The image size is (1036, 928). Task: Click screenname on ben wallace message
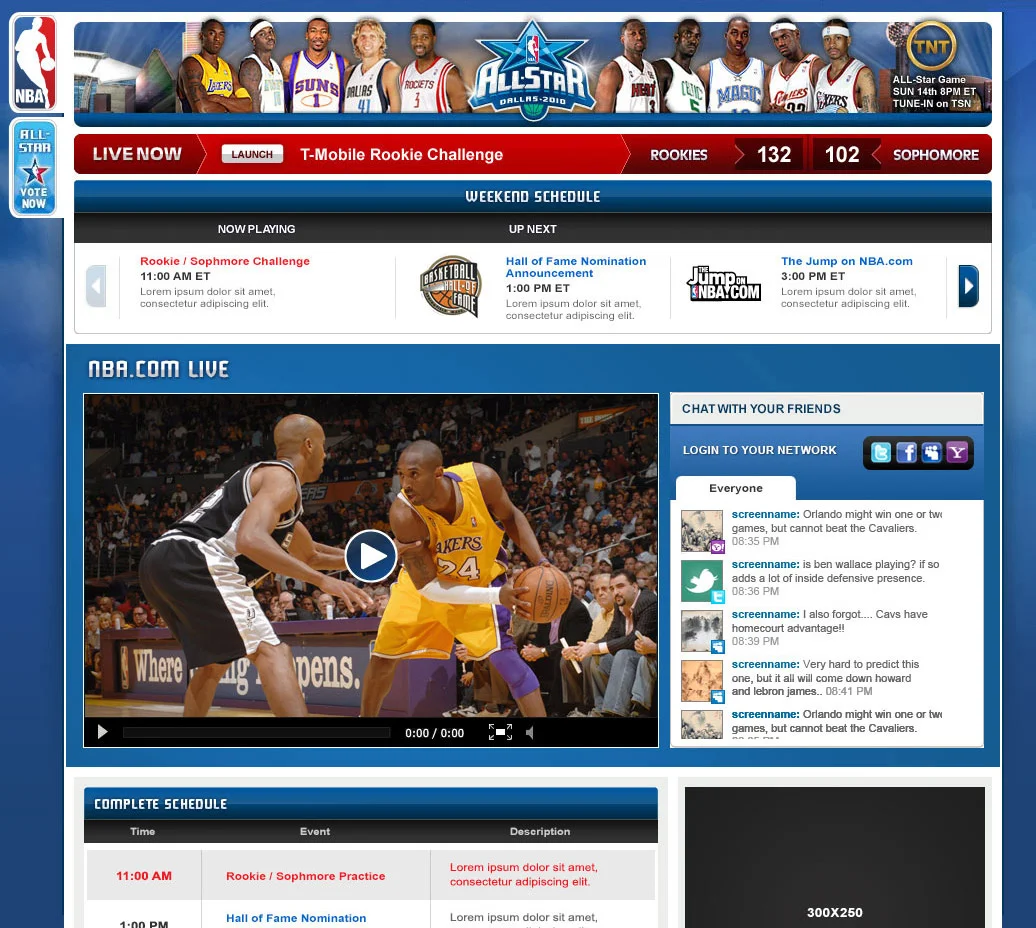pos(765,564)
